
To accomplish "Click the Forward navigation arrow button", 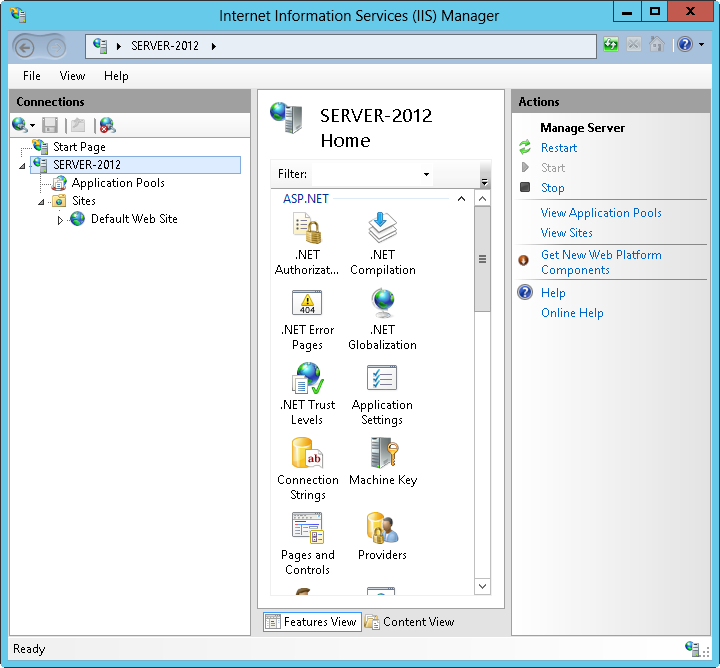I will [56, 47].
